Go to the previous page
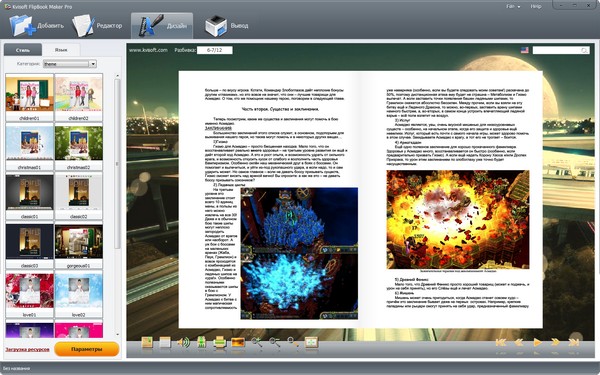Screen dimensions: 600x375 coord(519,342)
